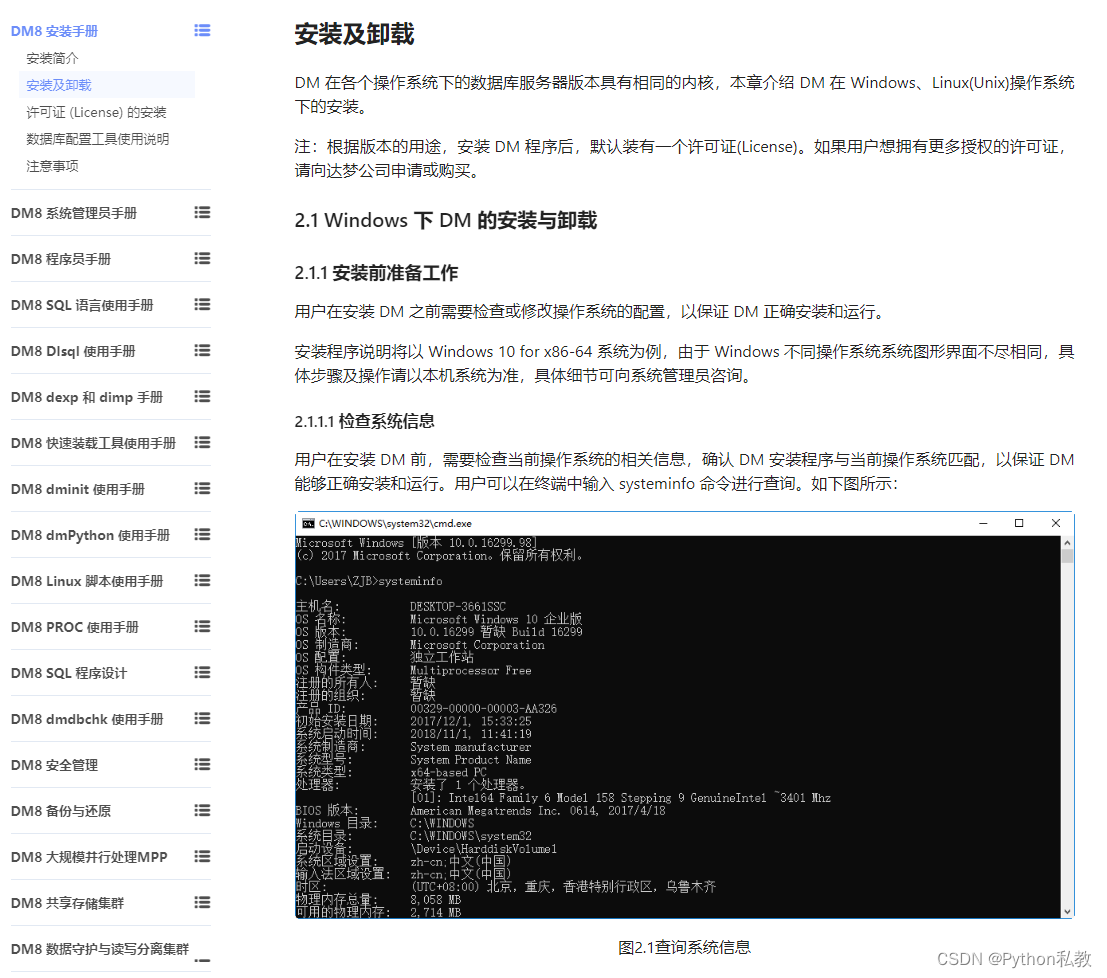Click the cmd.exe systeminfo screenshot image

point(684,715)
